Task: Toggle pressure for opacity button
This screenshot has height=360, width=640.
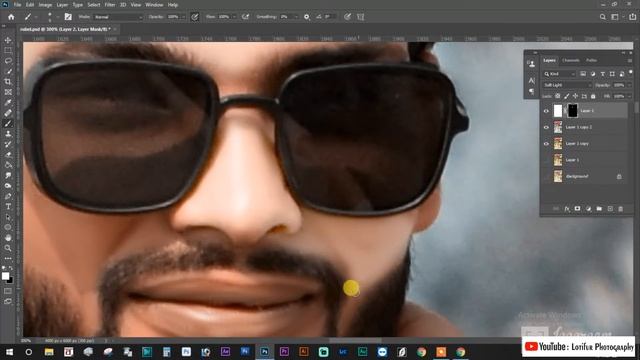Action: 195,17
